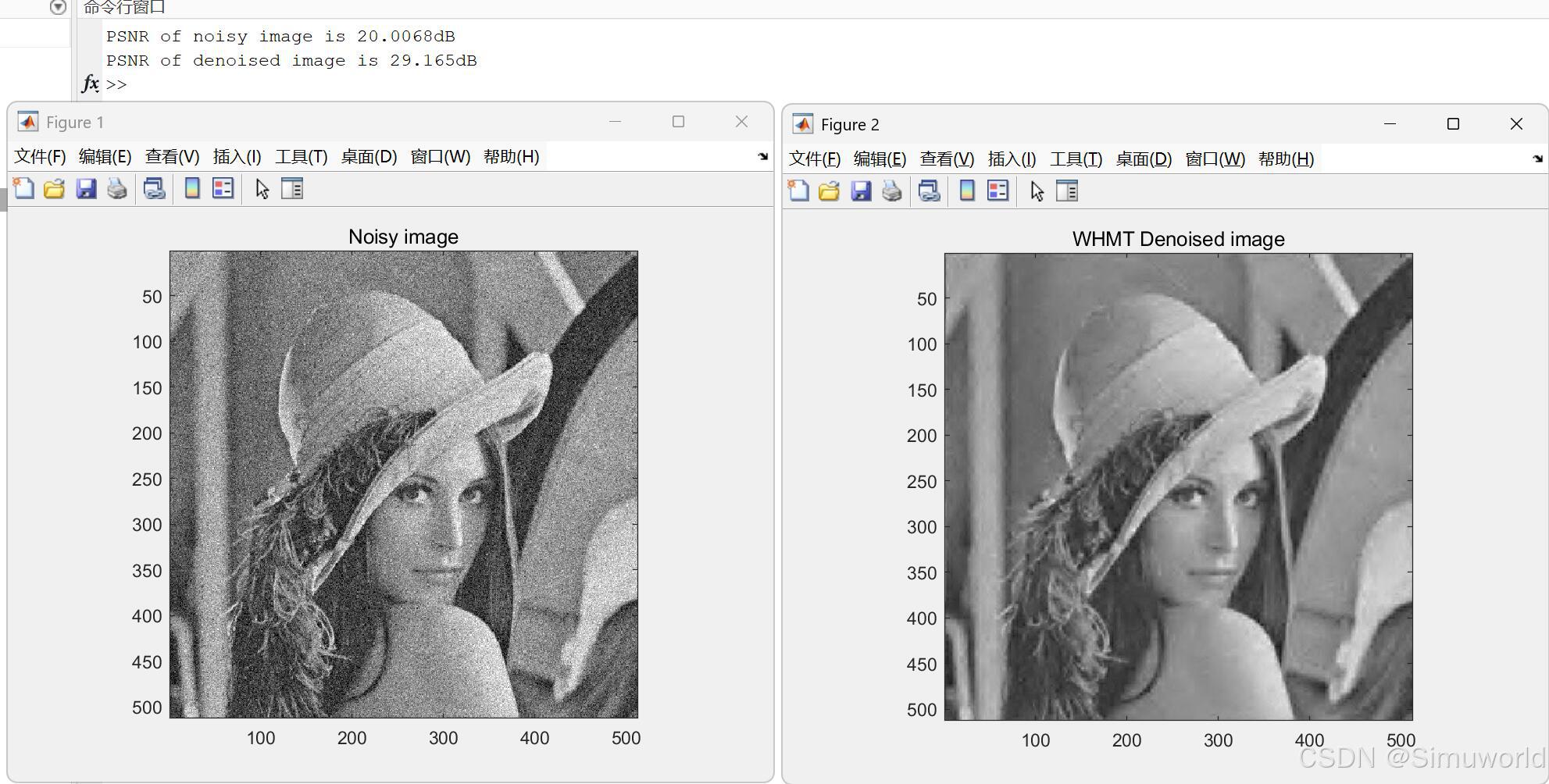Insert Colorbar in Figure 2
The image size is (1549, 784).
pyautogui.click(x=966, y=191)
